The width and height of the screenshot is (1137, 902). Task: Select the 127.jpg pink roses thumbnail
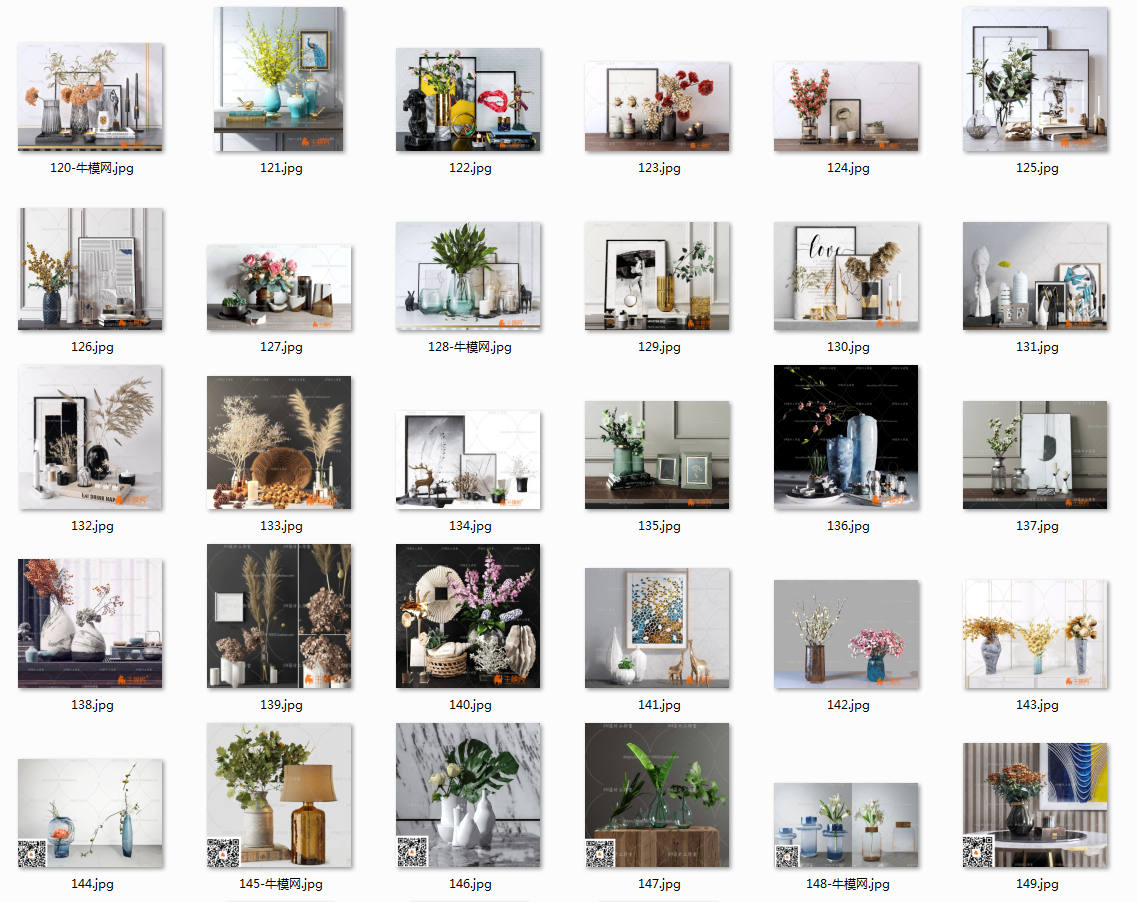[278, 287]
